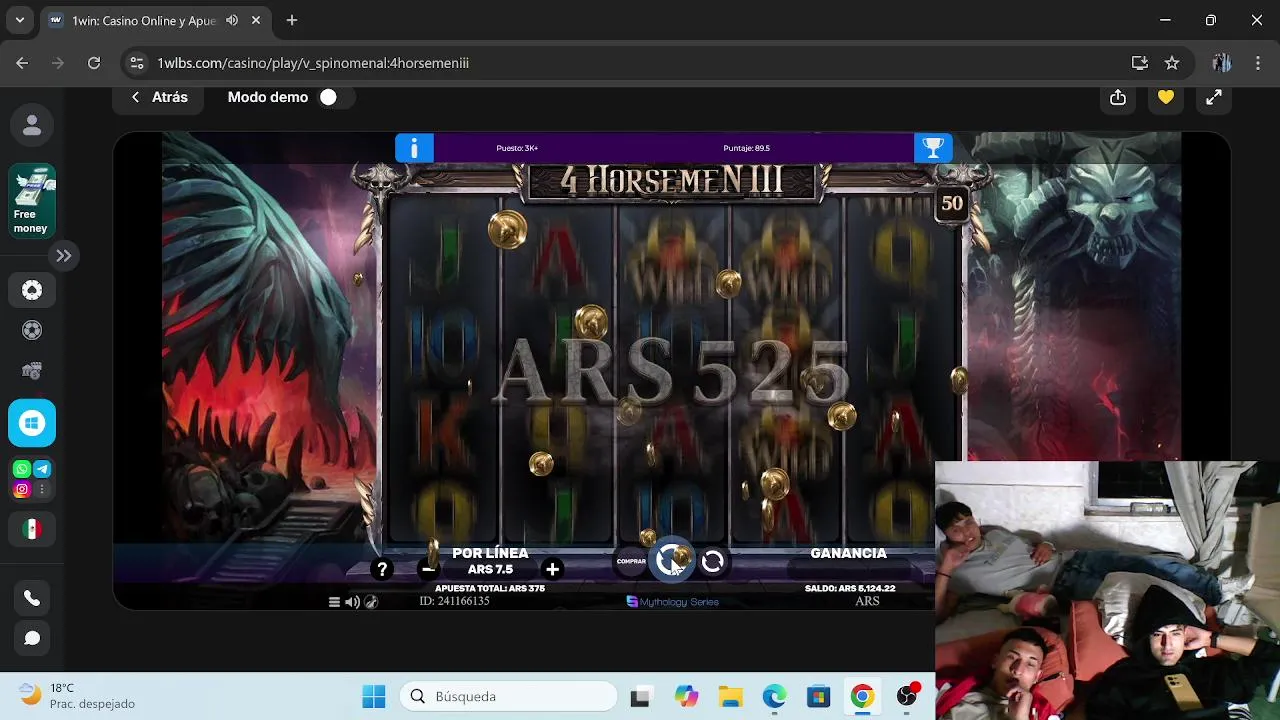The height and width of the screenshot is (720, 1280).
Task: Decrease bet per line with minus
Action: [428, 569]
